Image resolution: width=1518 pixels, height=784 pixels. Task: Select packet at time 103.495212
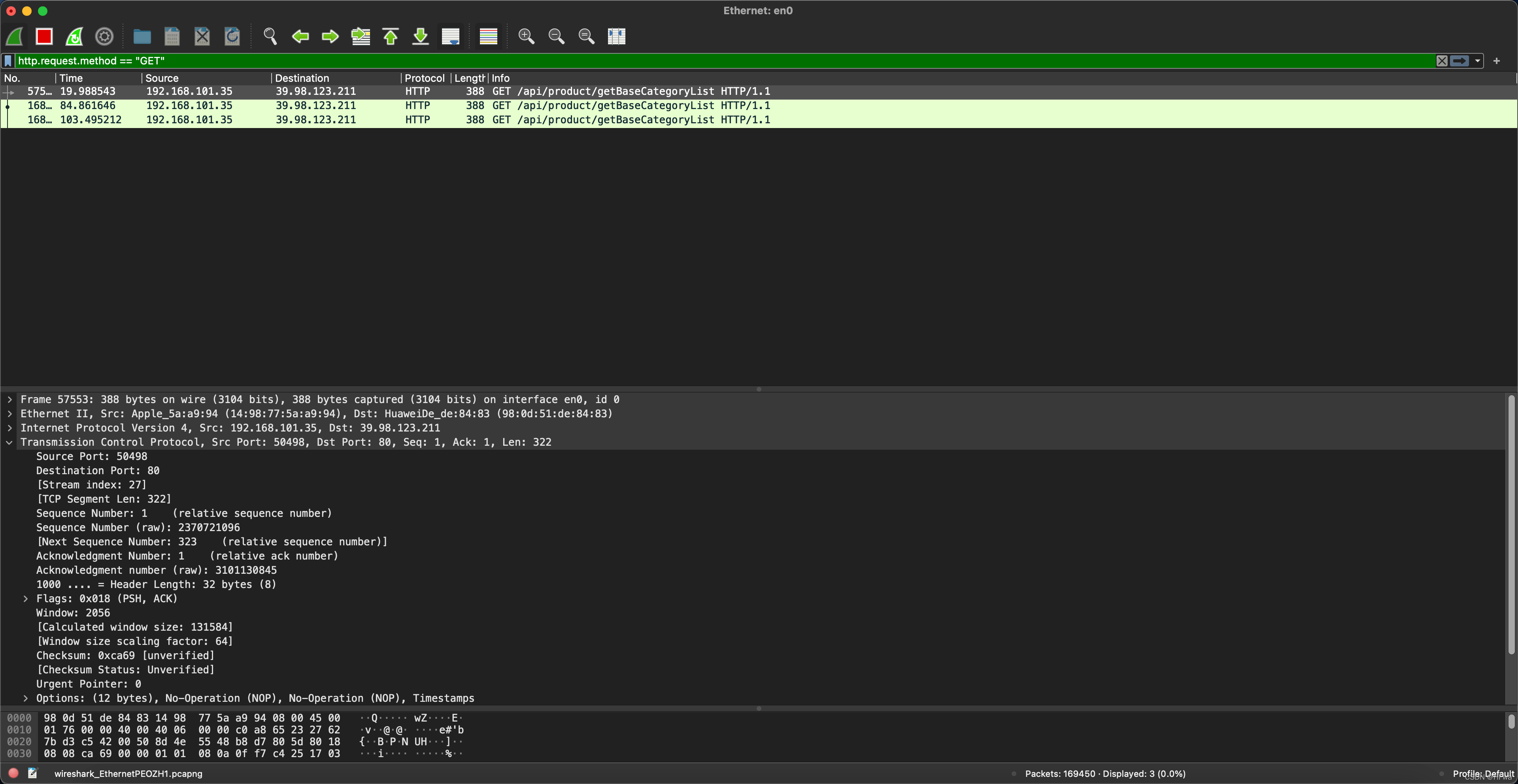tap(91, 120)
